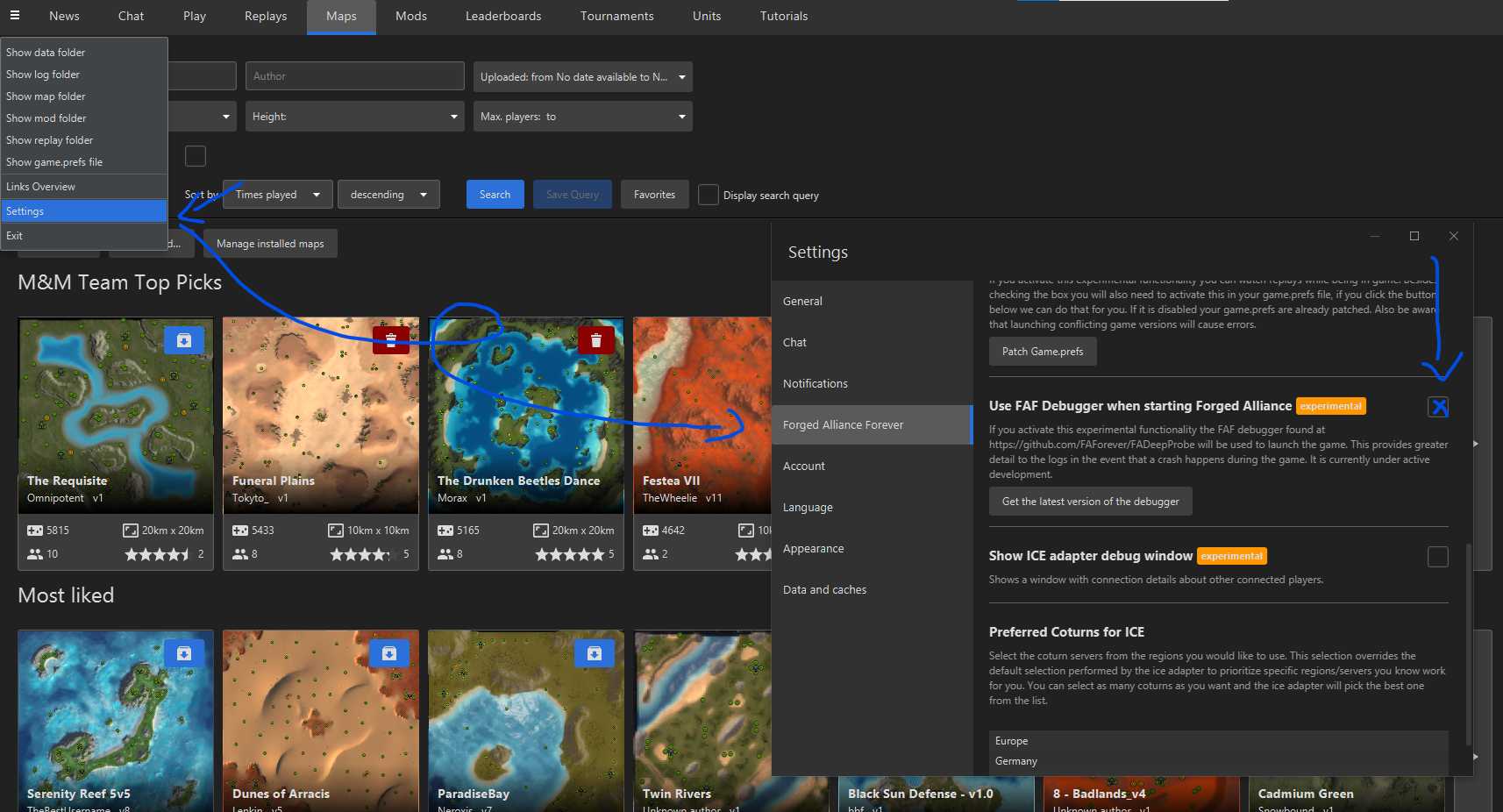Image resolution: width=1503 pixels, height=812 pixels.
Task: Open the Replays tab
Action: coord(266,16)
